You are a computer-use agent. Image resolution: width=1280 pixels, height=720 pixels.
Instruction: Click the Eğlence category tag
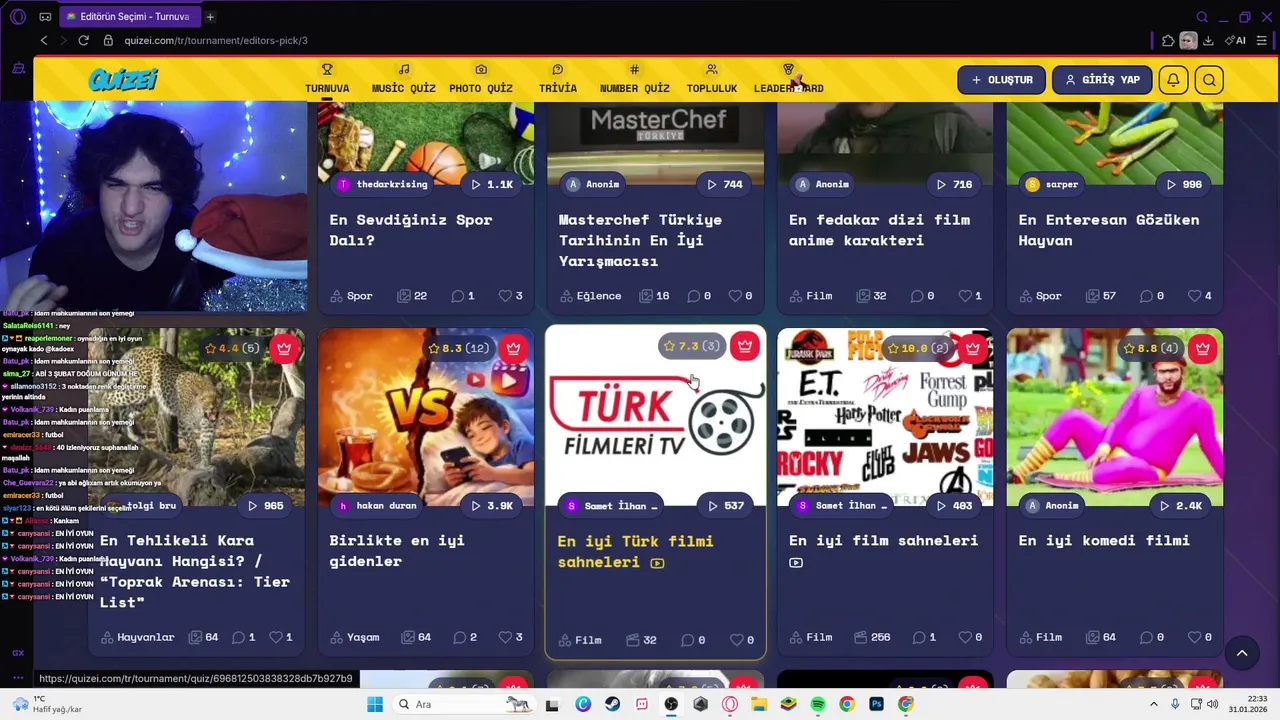click(590, 296)
